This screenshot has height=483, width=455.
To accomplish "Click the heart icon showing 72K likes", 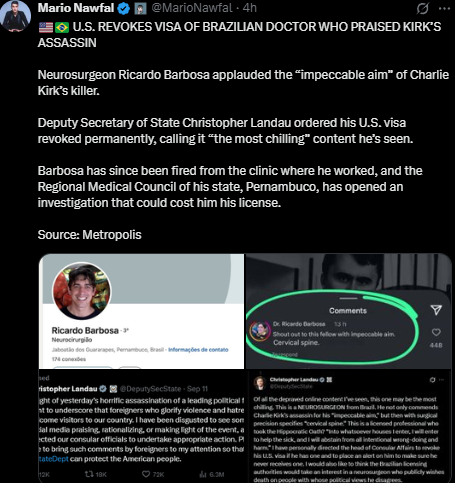I will 146,474.
